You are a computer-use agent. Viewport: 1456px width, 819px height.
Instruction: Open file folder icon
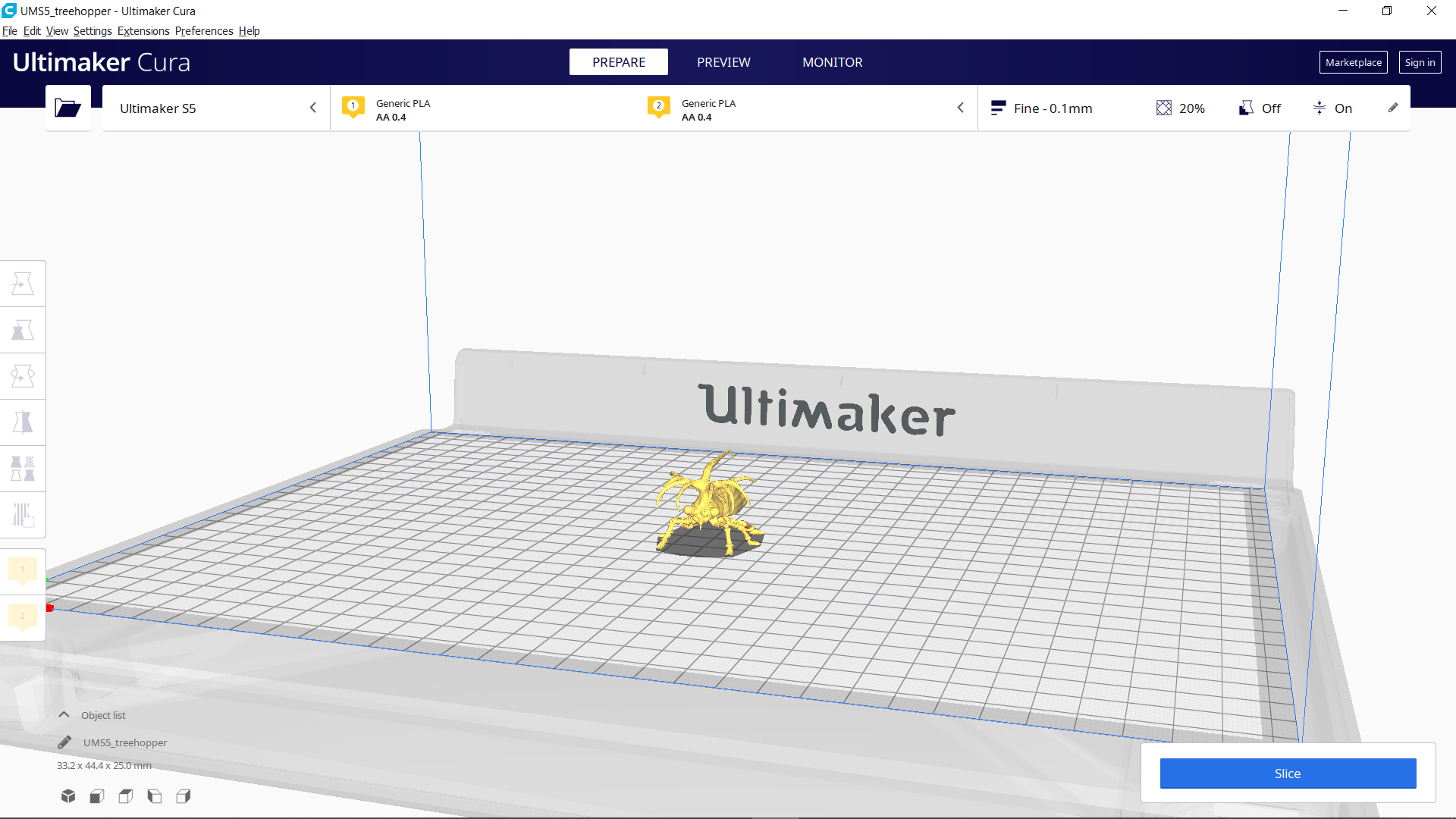67,108
